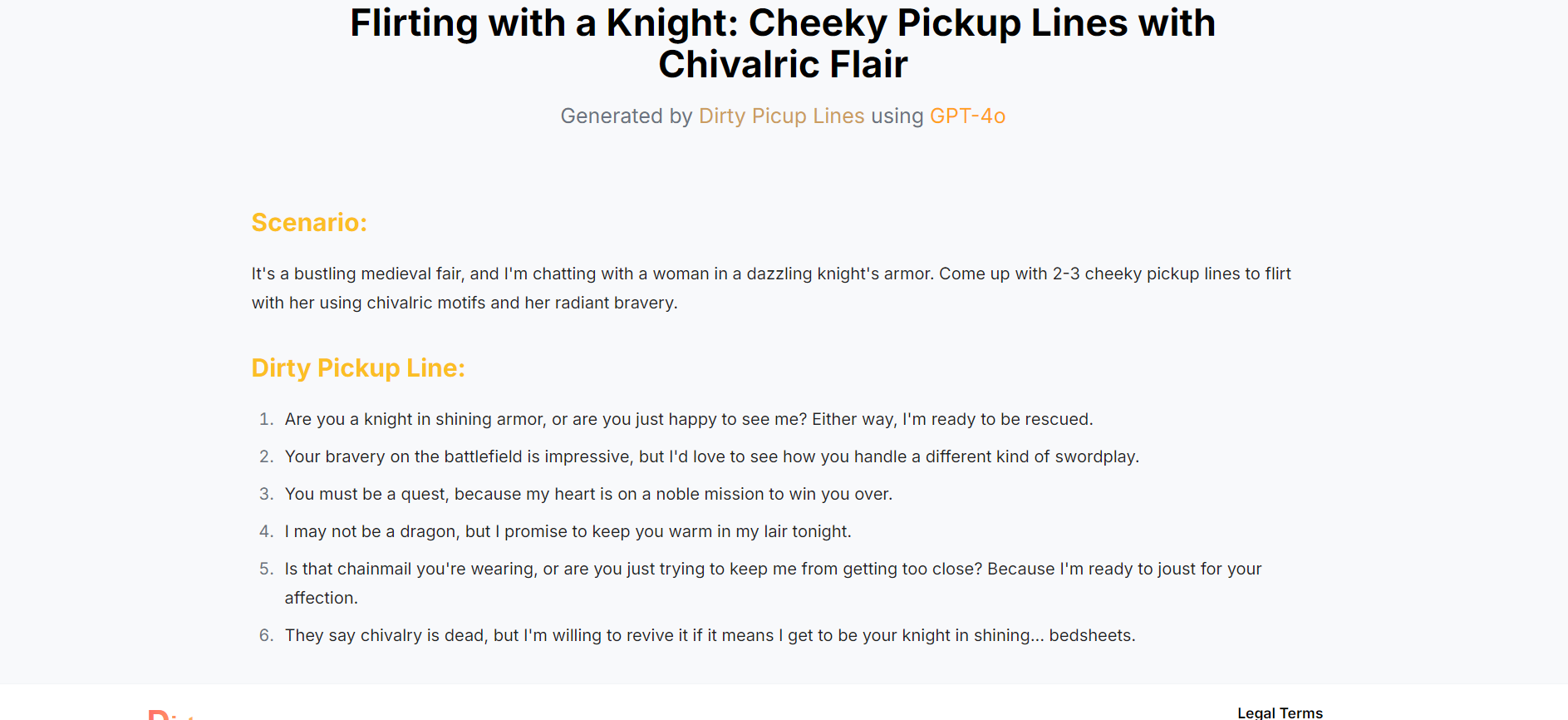Click the "Generated by" text in the subtitle
The image size is (1568, 720).
(x=627, y=116)
